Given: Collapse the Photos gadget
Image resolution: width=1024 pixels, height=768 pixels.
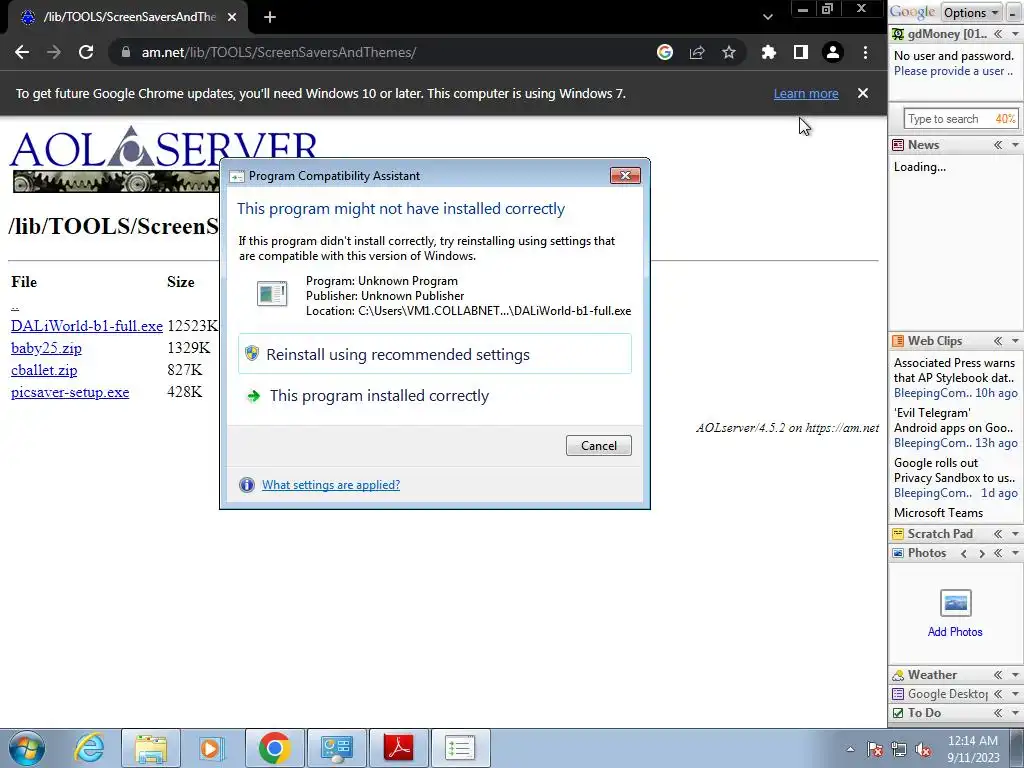Looking at the screenshot, I should [x=998, y=553].
